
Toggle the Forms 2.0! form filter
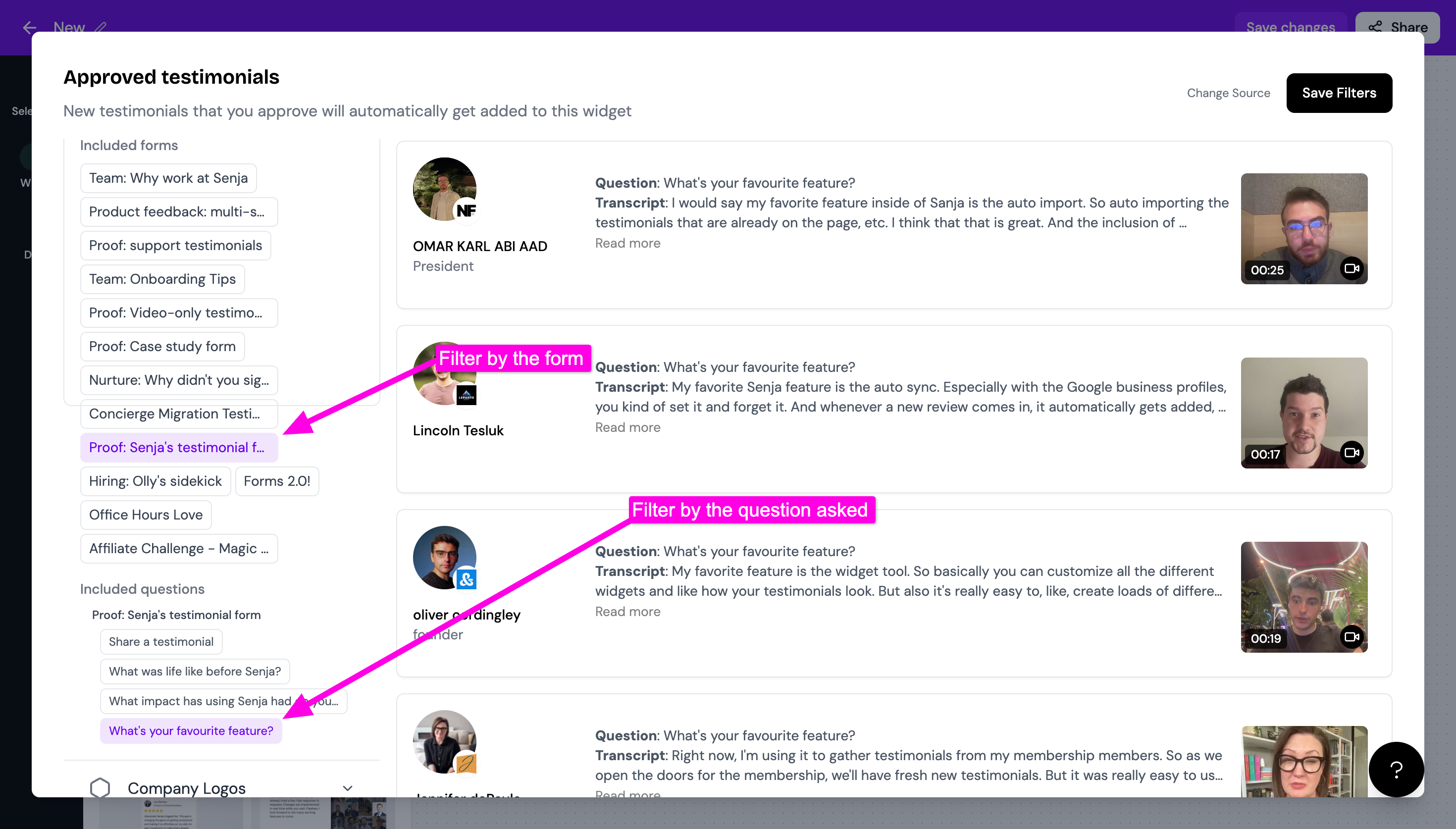277,481
